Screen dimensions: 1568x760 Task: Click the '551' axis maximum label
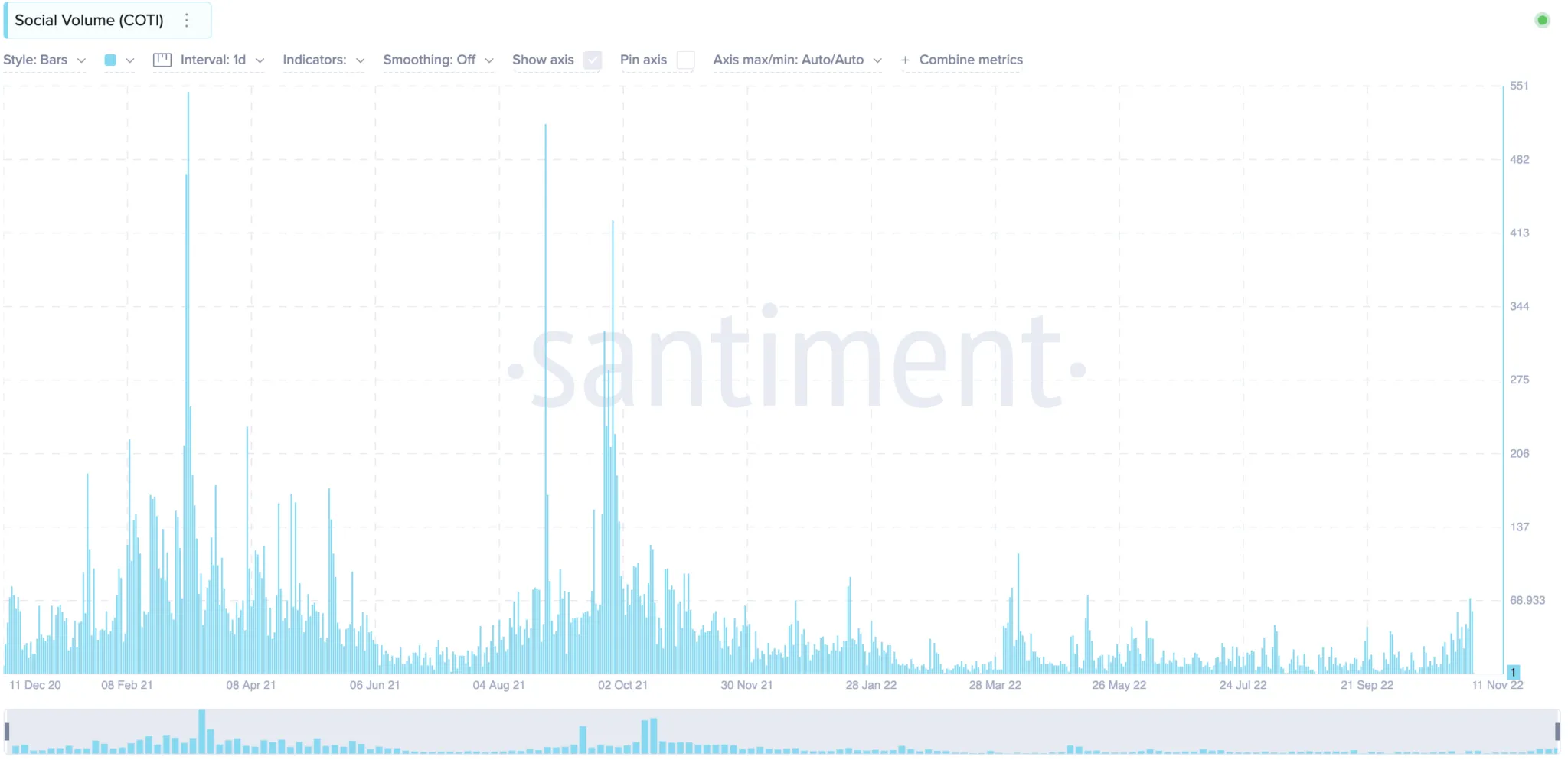(1519, 86)
